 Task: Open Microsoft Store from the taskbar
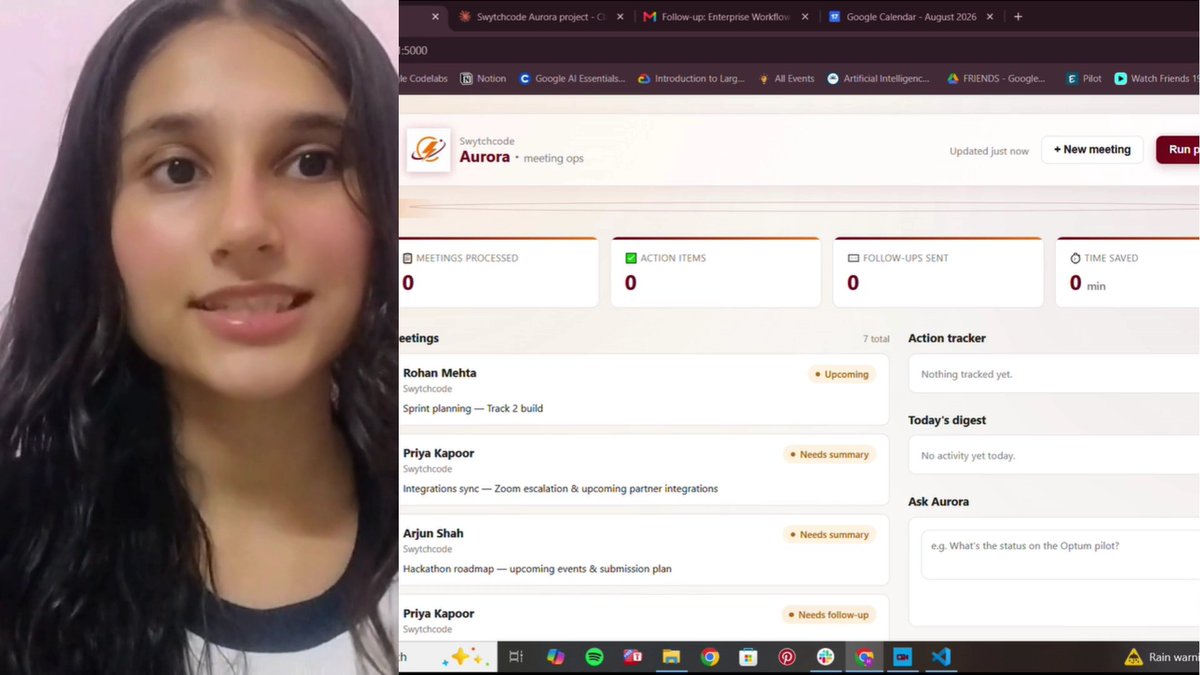click(x=748, y=657)
